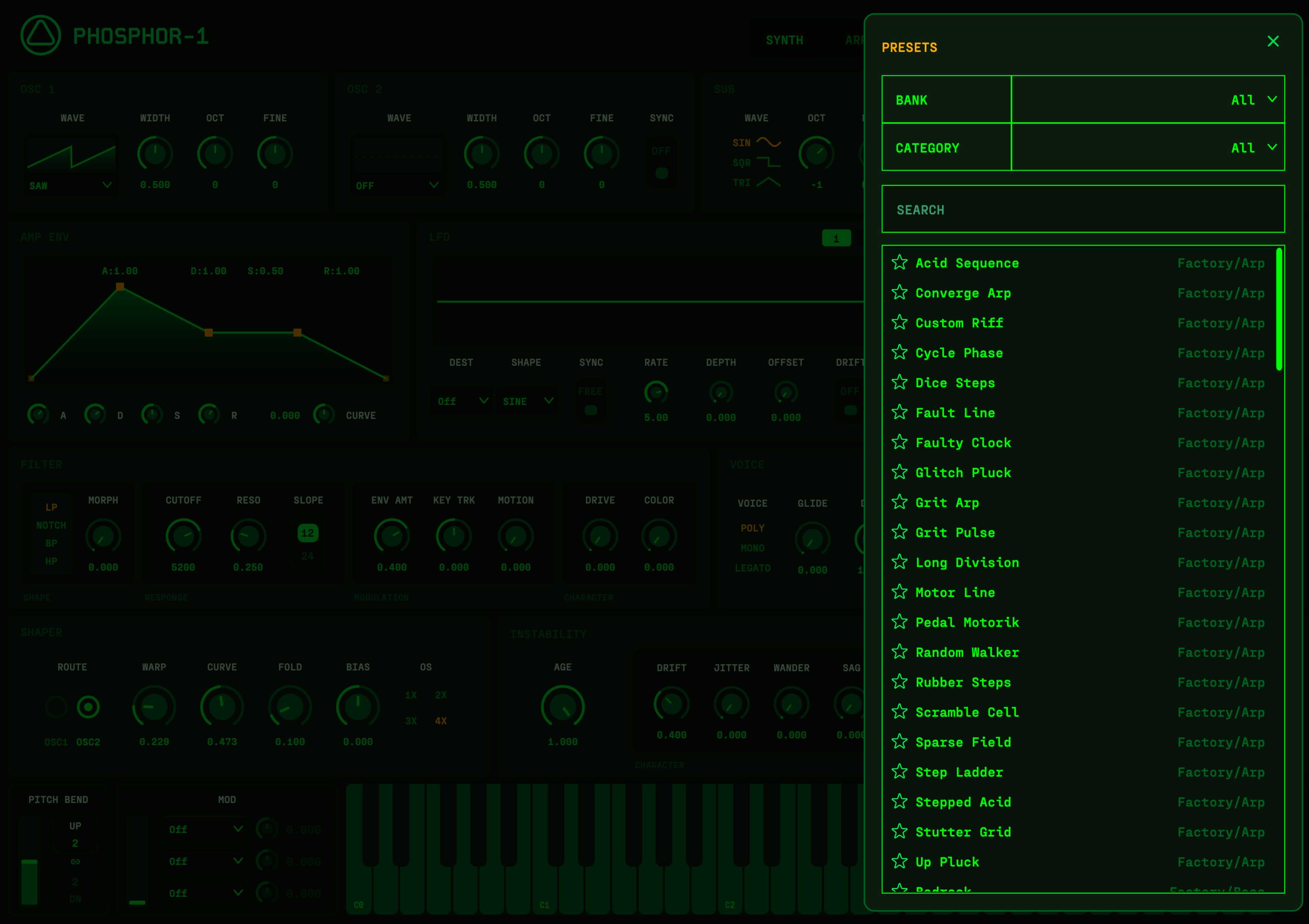Star the Pedal Motorik preset
The image size is (1309, 924).
pyautogui.click(x=899, y=621)
